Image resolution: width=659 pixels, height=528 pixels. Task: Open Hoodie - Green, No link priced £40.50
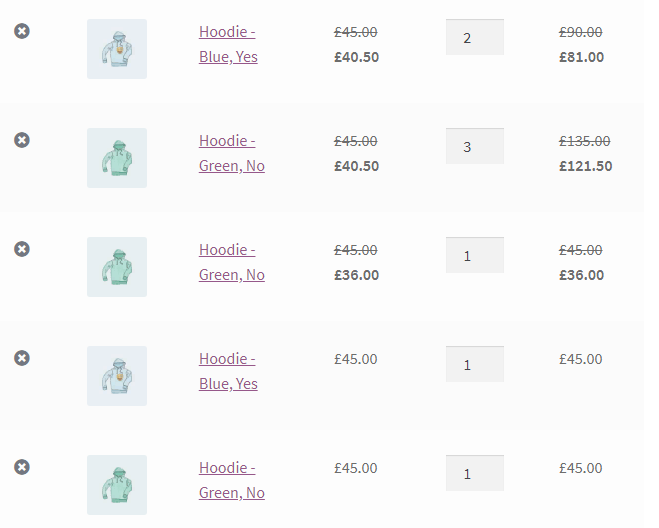[x=232, y=153]
